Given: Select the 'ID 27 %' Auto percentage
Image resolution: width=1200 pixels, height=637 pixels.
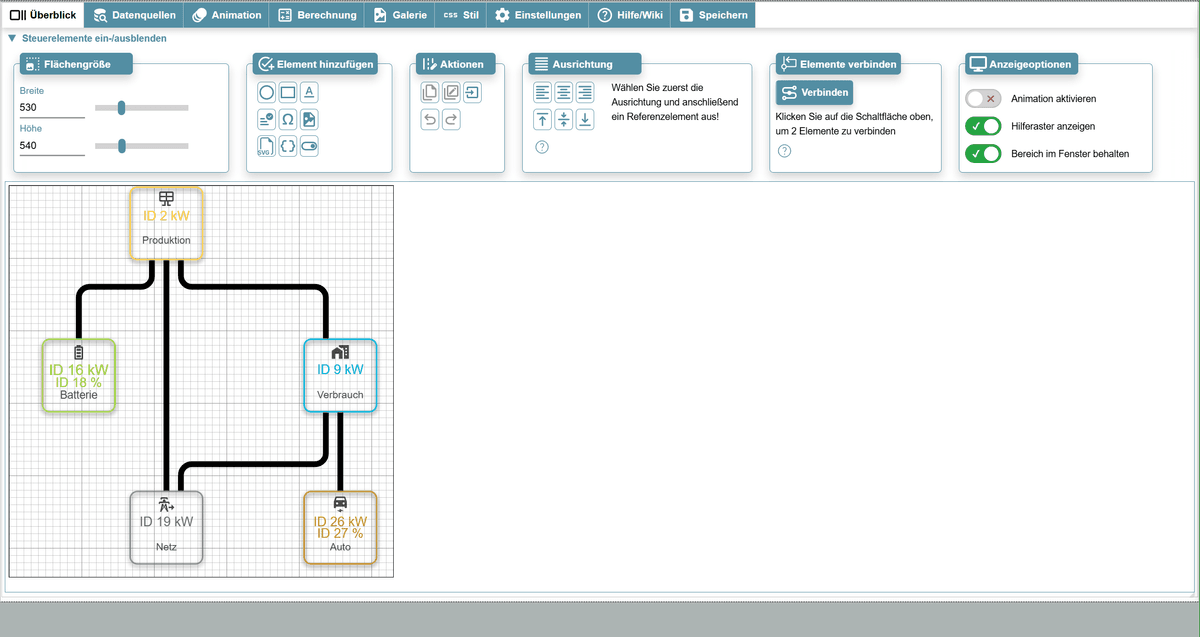Looking at the screenshot, I should (x=340, y=533).
